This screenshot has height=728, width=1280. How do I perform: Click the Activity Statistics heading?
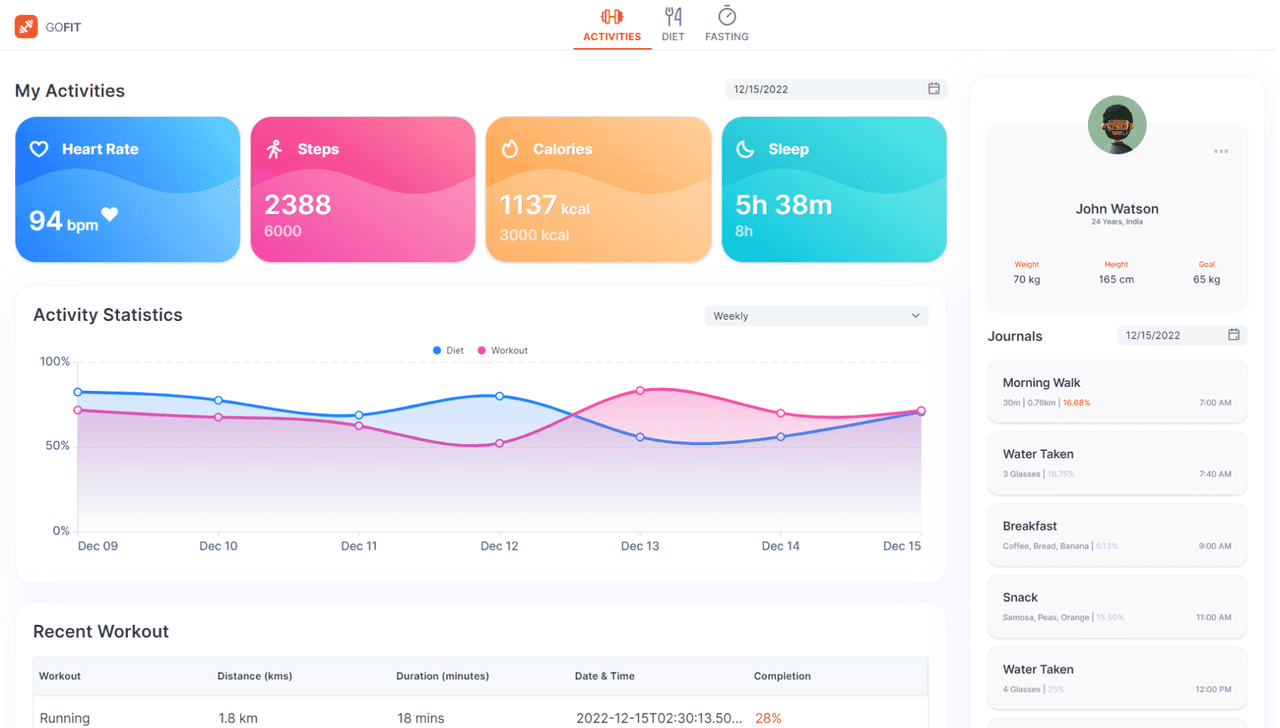point(108,315)
